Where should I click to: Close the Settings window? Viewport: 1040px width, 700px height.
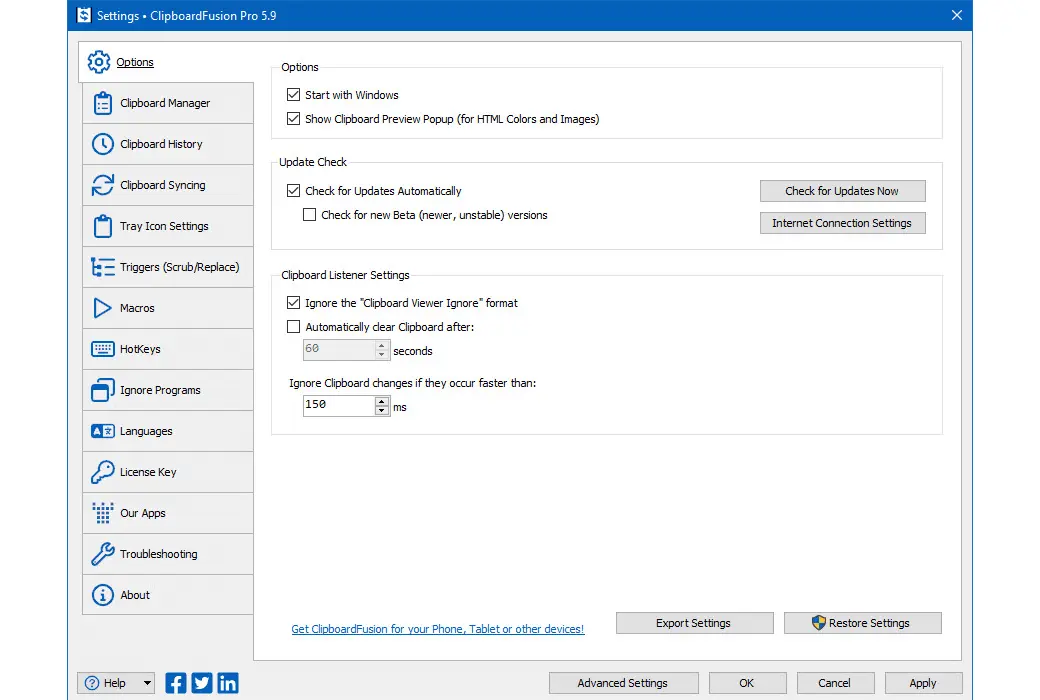tap(956, 15)
